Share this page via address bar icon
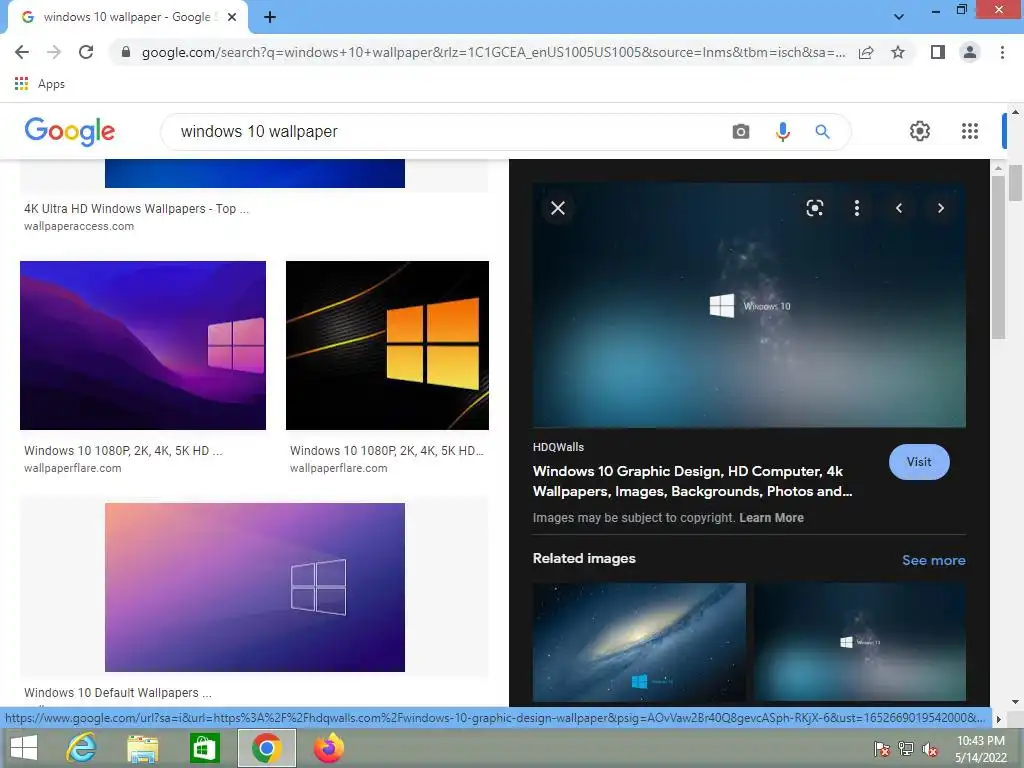 (x=866, y=52)
